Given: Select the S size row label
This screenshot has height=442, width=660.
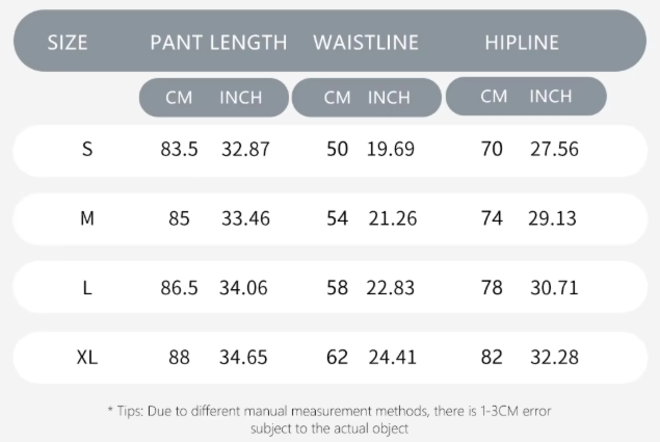Looking at the screenshot, I should pos(87,150).
